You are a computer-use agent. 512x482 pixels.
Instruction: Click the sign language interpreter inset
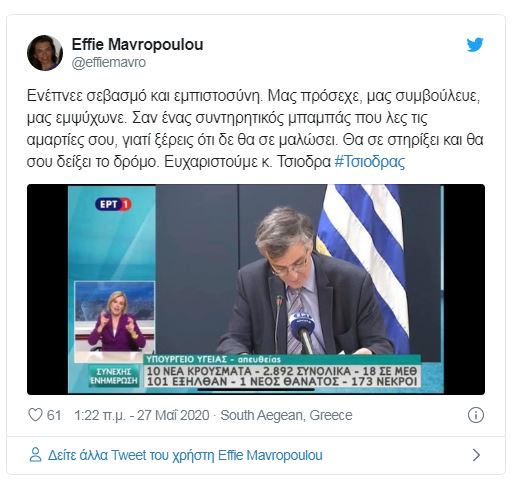click(114, 317)
